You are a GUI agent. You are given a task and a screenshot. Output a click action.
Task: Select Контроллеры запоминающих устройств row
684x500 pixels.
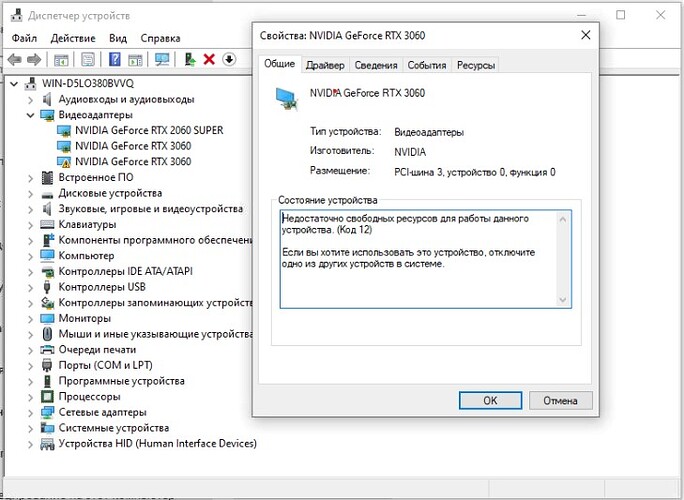point(155,303)
